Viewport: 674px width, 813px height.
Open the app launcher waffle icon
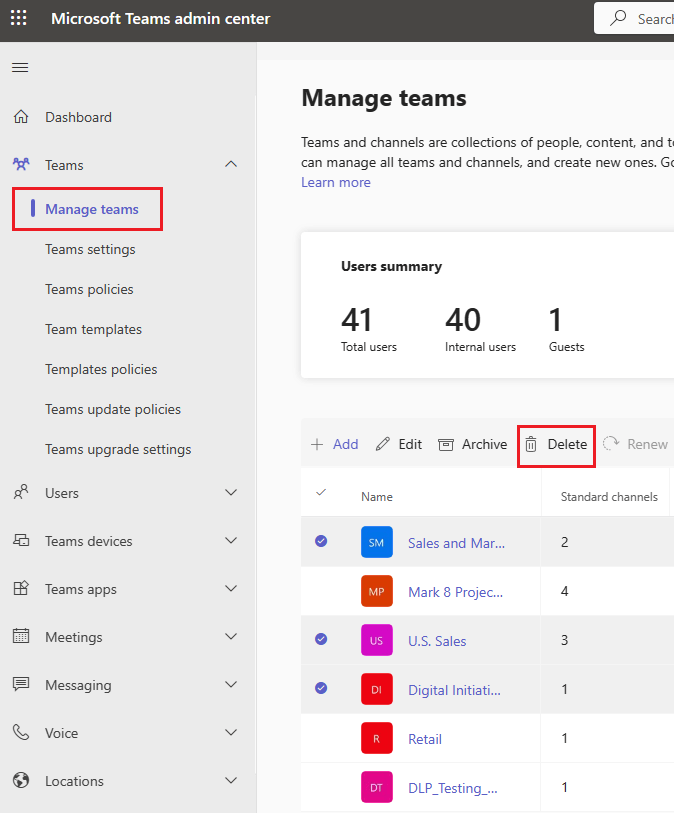tap(19, 18)
